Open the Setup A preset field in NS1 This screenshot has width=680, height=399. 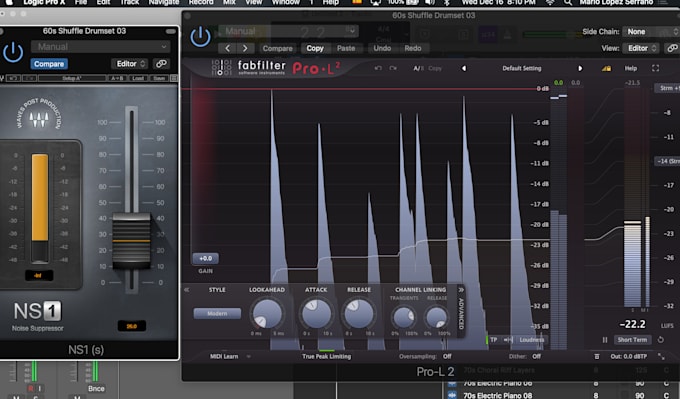72,78
